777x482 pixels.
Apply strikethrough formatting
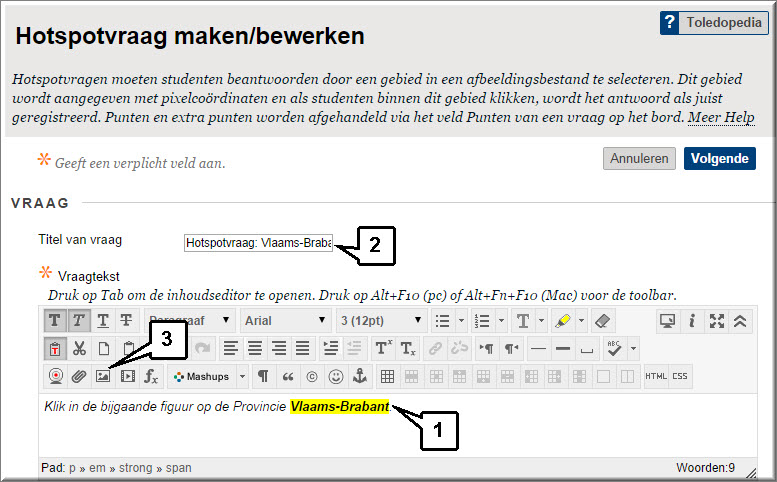pos(126,321)
